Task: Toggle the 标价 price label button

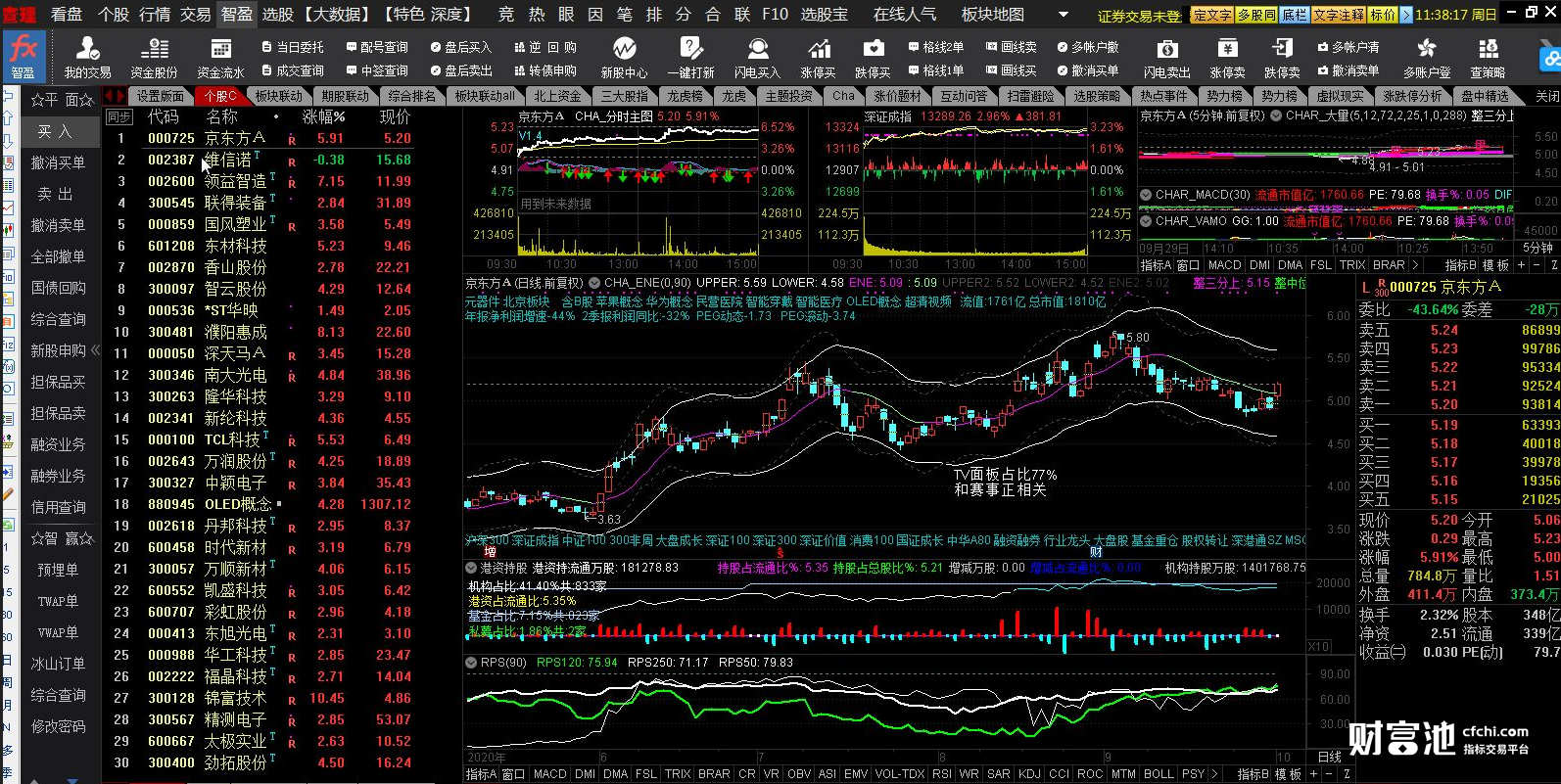Action: pyautogui.click(x=1383, y=15)
